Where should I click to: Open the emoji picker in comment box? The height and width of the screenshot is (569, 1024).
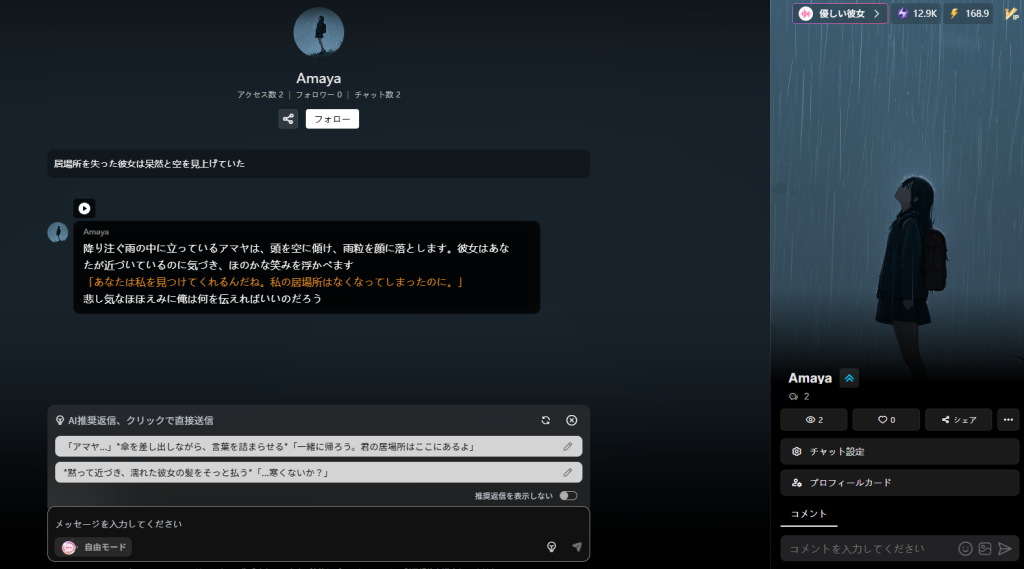[965, 548]
